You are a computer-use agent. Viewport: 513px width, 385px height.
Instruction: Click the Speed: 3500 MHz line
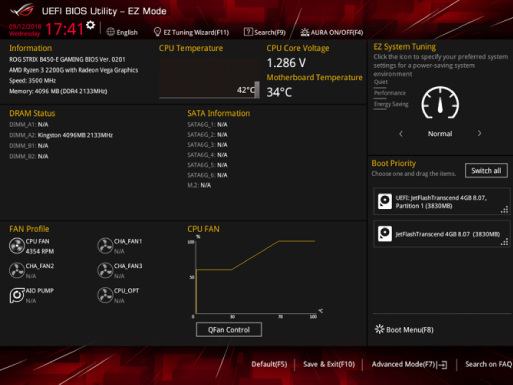tap(32, 81)
